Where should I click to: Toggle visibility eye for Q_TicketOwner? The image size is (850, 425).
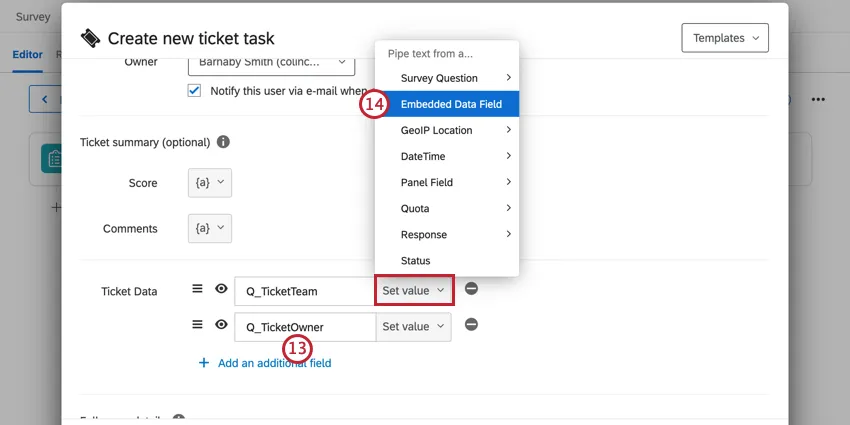[221, 325]
